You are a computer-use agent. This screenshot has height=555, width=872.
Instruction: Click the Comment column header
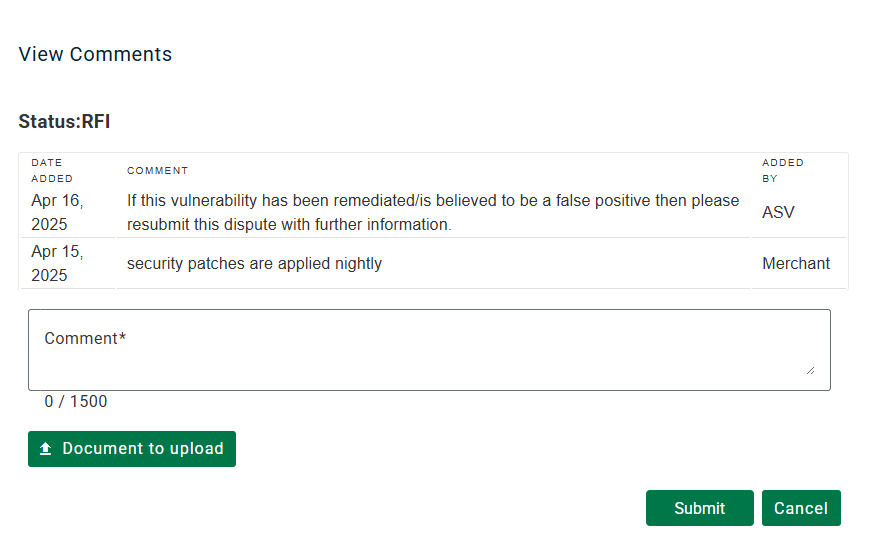pyautogui.click(x=158, y=171)
